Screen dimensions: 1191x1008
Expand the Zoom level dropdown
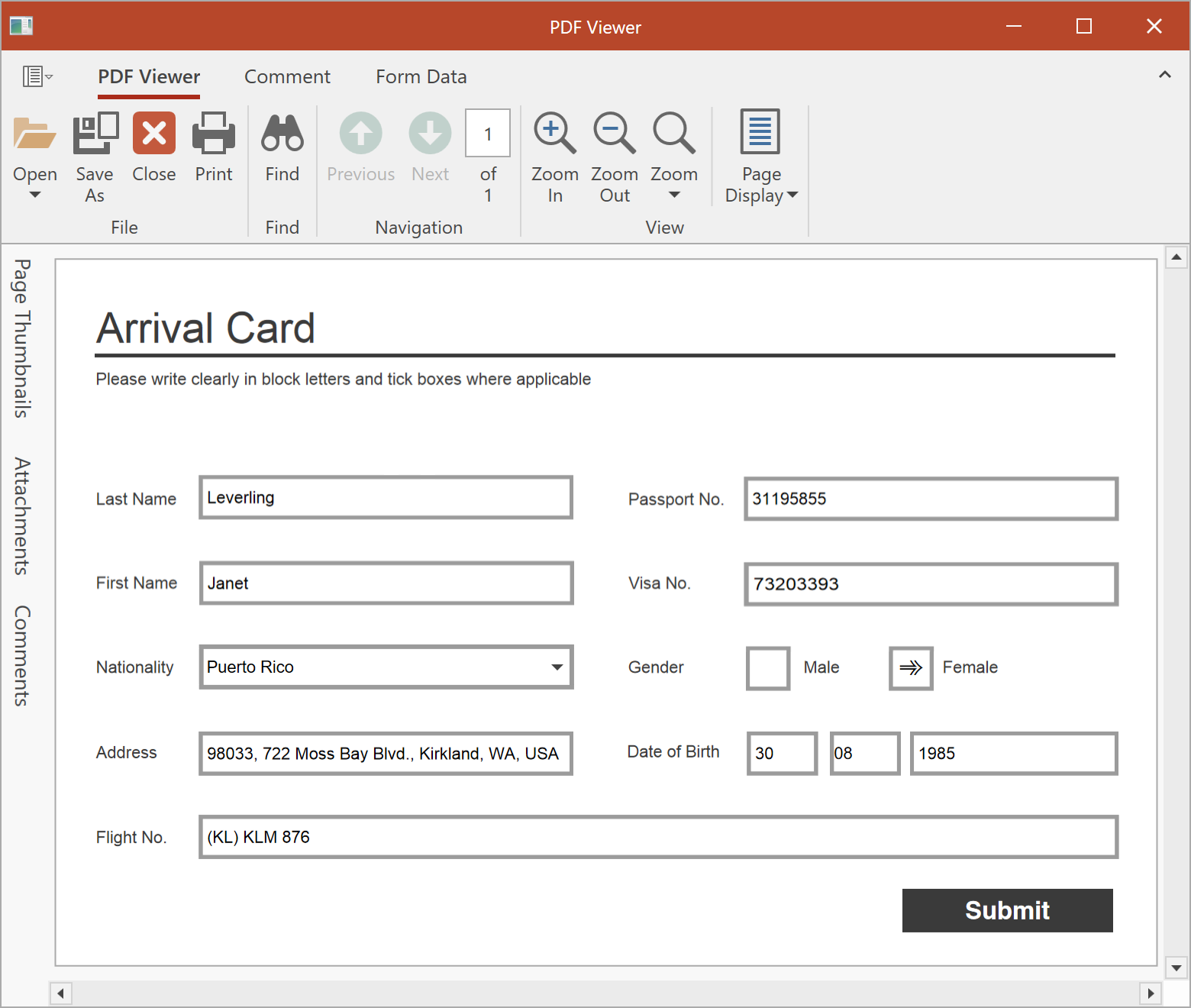click(673, 195)
